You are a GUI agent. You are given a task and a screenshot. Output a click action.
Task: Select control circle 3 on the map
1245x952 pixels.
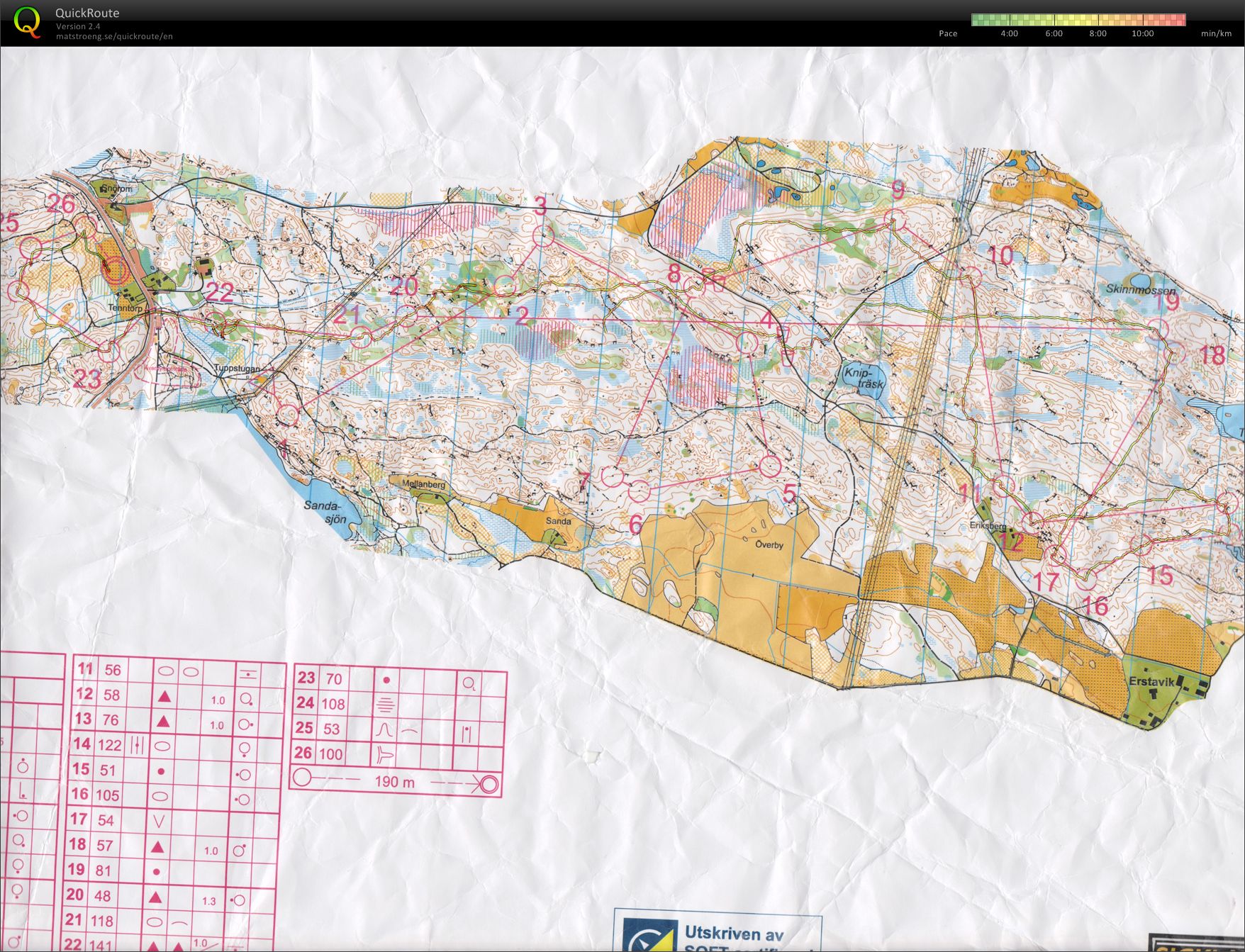tap(542, 236)
